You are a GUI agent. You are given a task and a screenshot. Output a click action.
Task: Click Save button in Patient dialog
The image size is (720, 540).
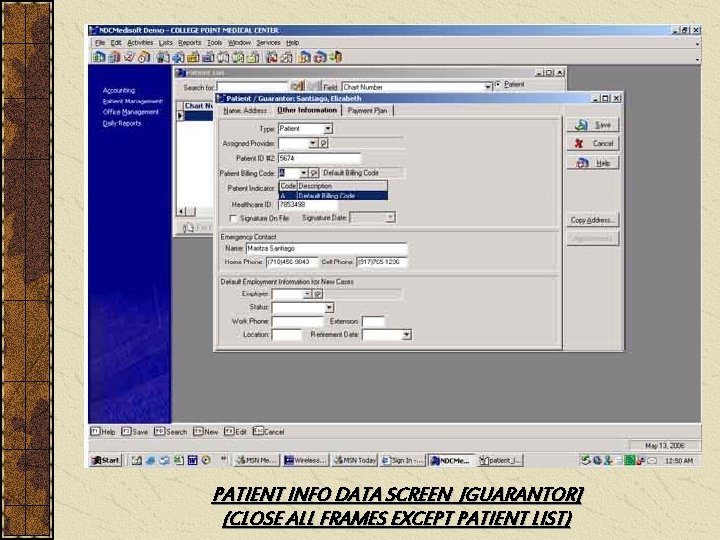click(593, 125)
